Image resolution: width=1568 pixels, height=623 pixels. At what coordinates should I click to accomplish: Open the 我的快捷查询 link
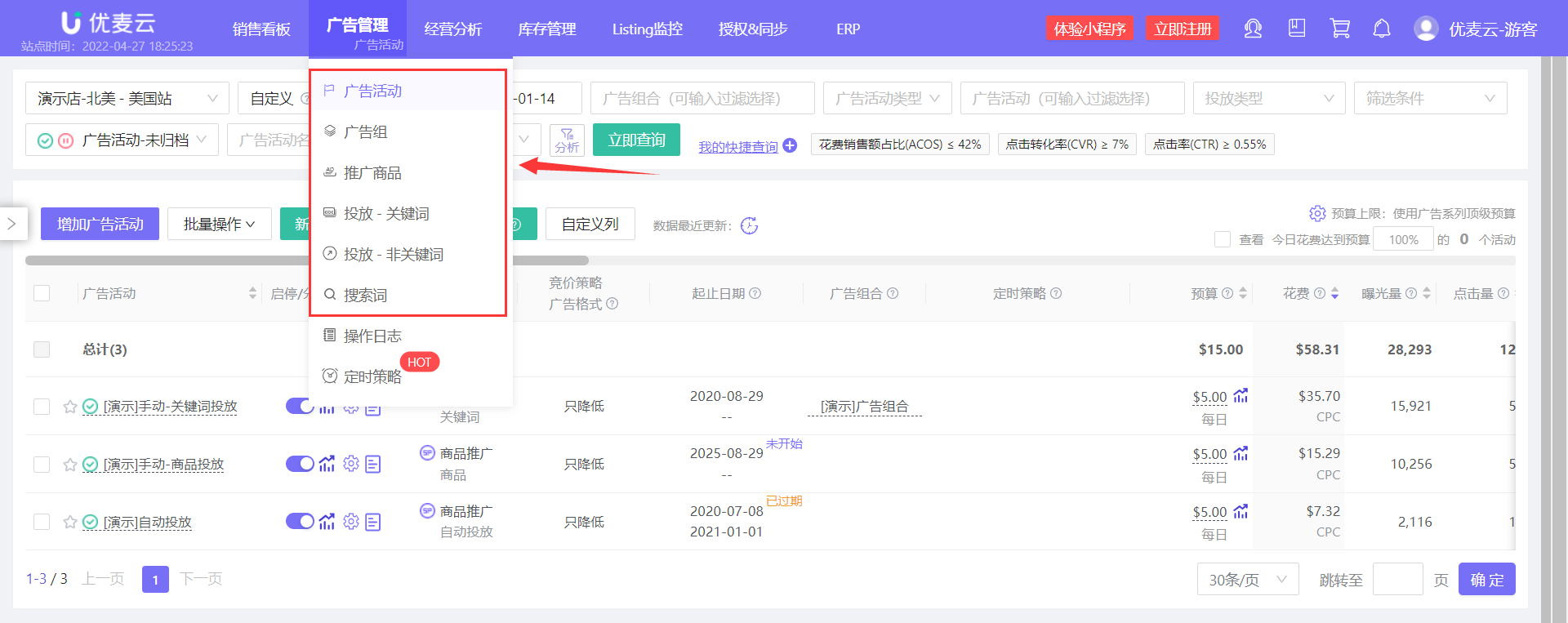[738, 146]
